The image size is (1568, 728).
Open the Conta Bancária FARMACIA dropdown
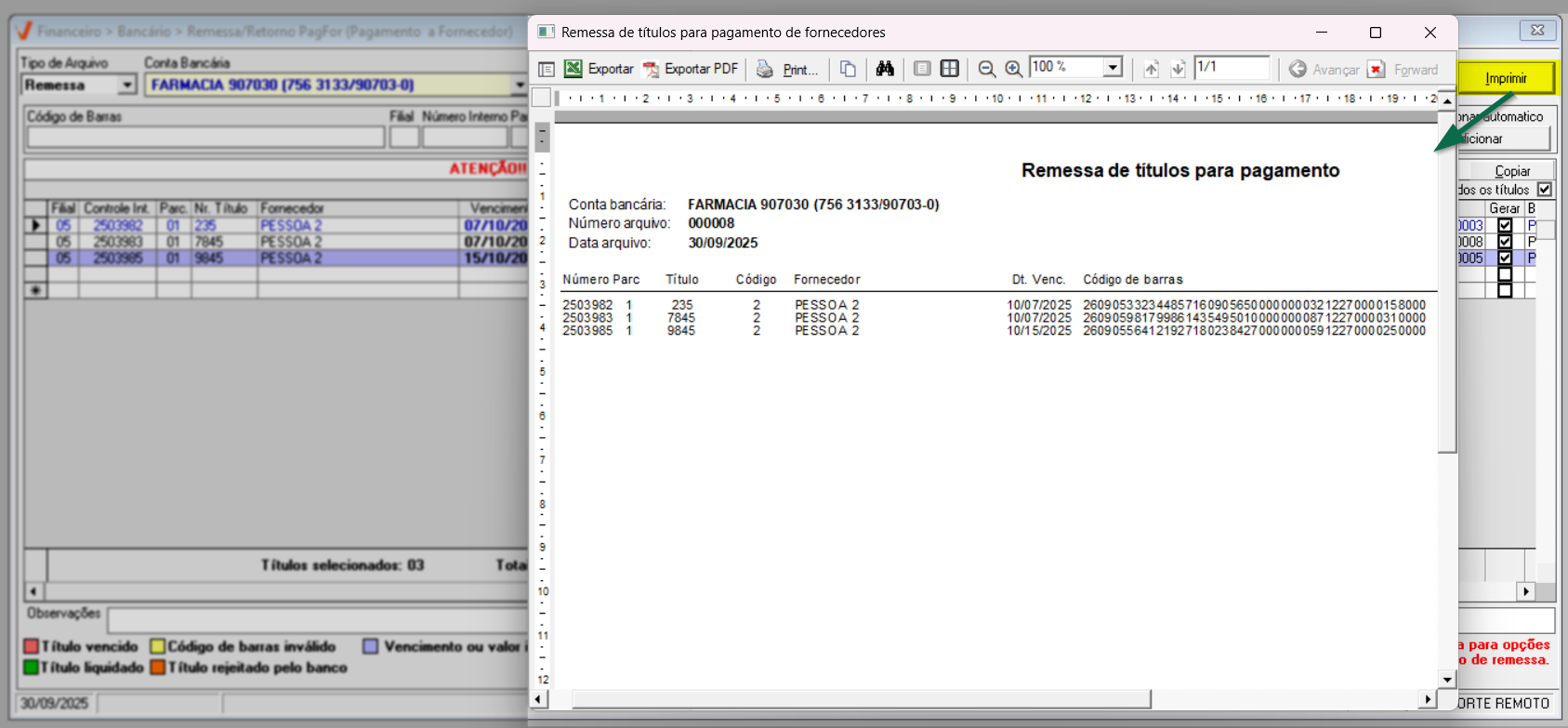[x=520, y=86]
